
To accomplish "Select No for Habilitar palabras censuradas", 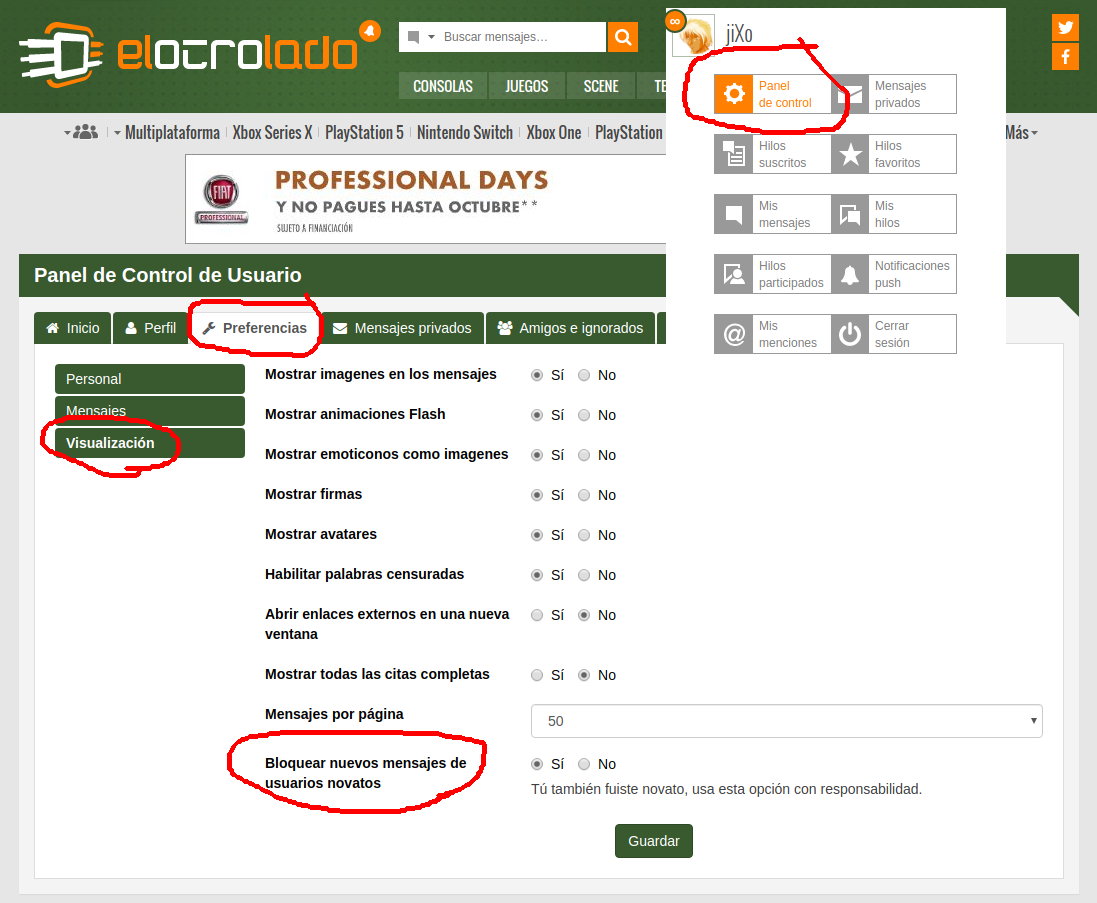I will click(x=584, y=575).
